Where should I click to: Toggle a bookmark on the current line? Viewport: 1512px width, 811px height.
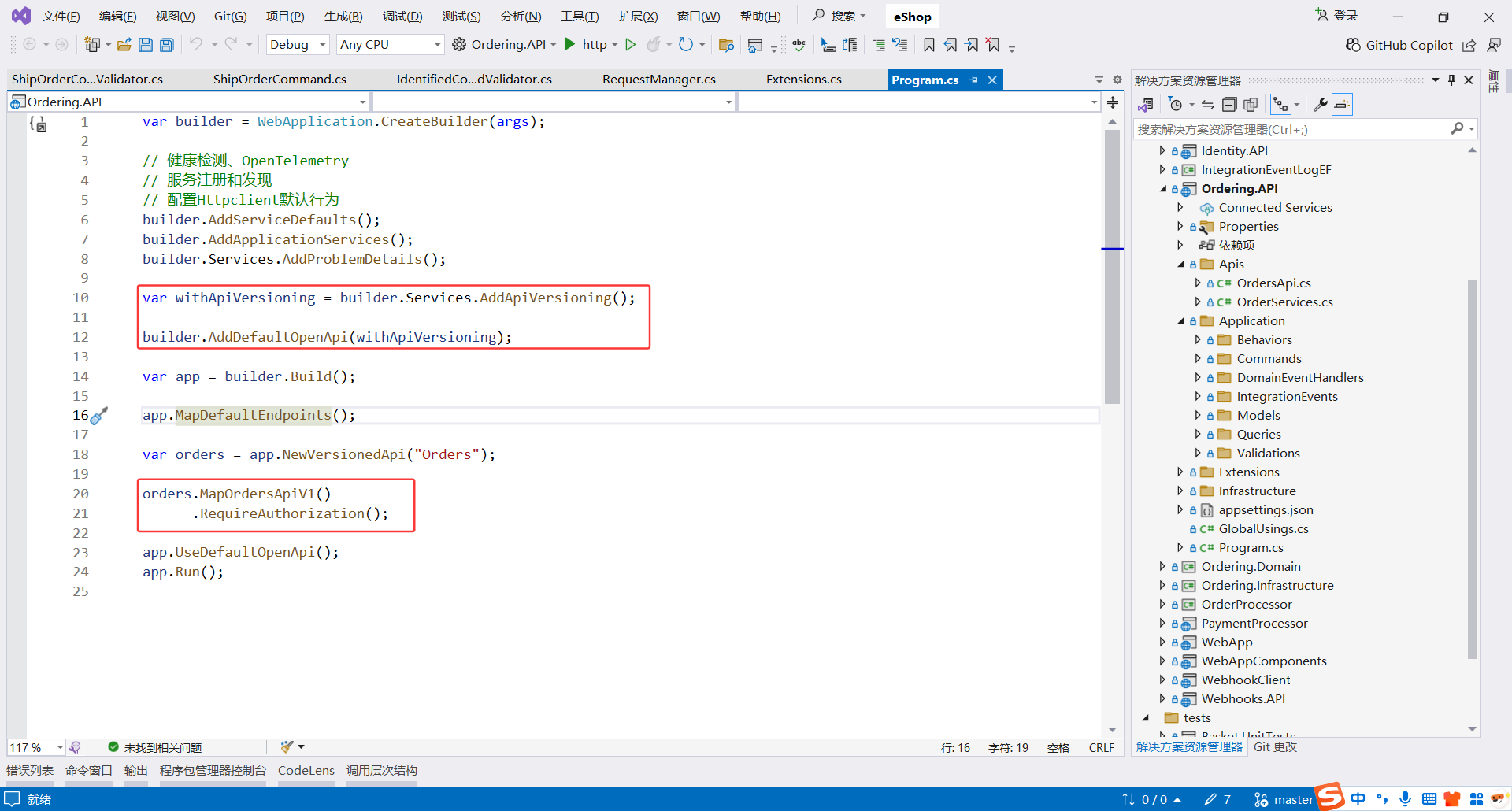click(929, 45)
